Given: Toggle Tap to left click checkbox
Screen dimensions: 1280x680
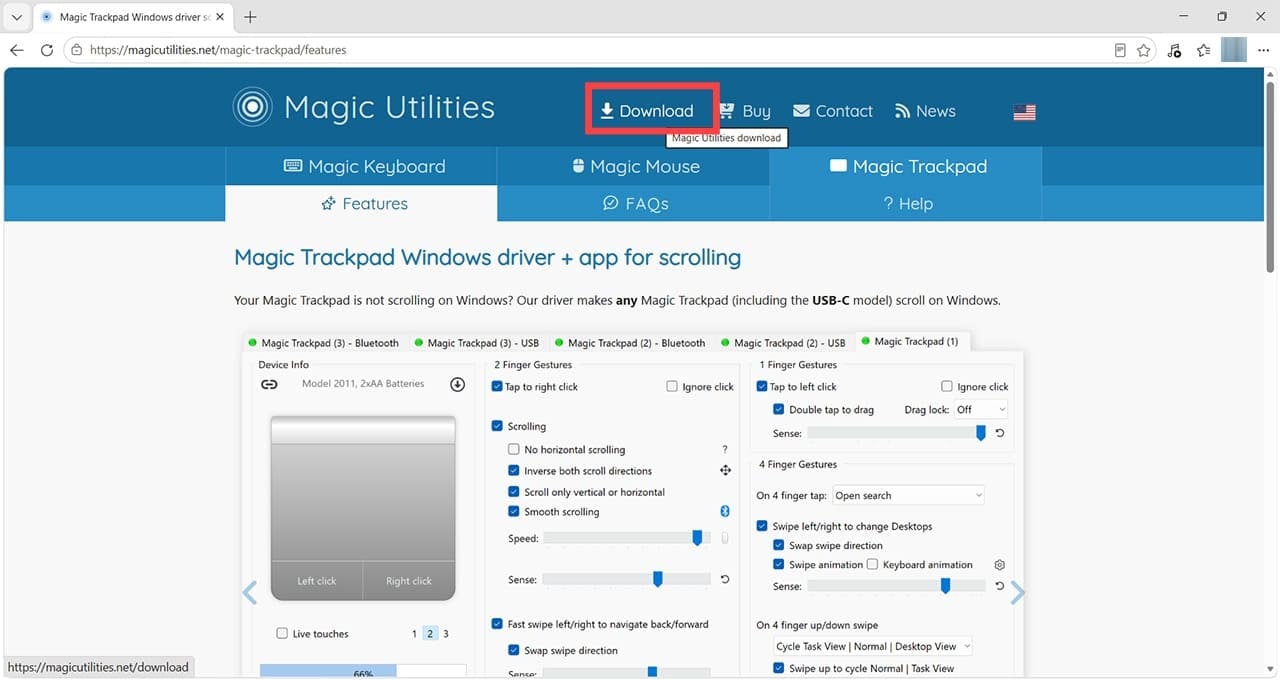Looking at the screenshot, I should 764,387.
